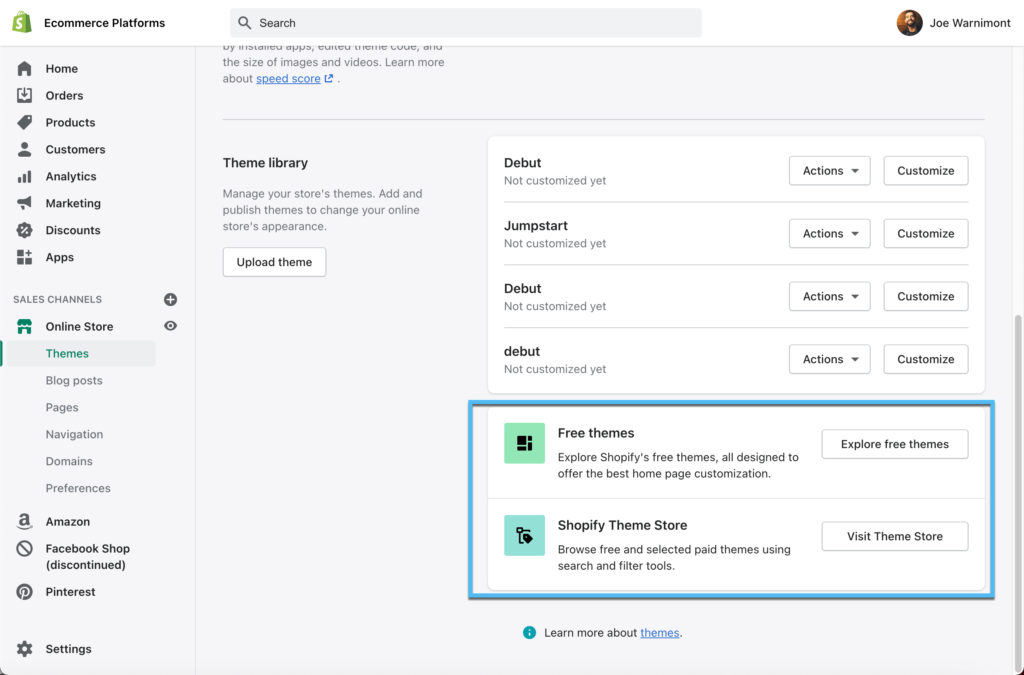Open Analytics with the bar chart icon
This screenshot has height=675, width=1024.
tap(24, 176)
